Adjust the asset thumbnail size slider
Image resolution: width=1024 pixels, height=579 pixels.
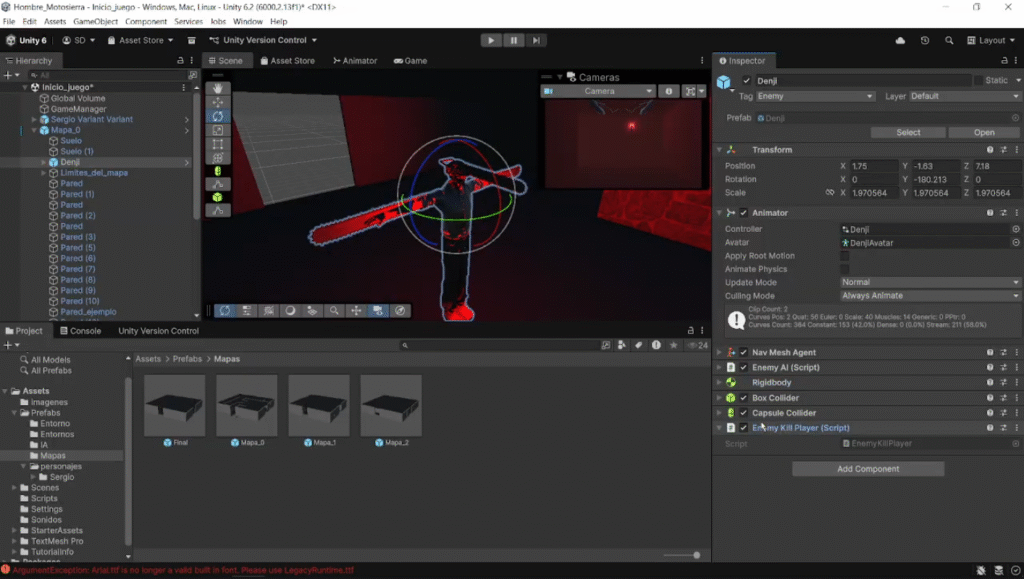pos(696,555)
